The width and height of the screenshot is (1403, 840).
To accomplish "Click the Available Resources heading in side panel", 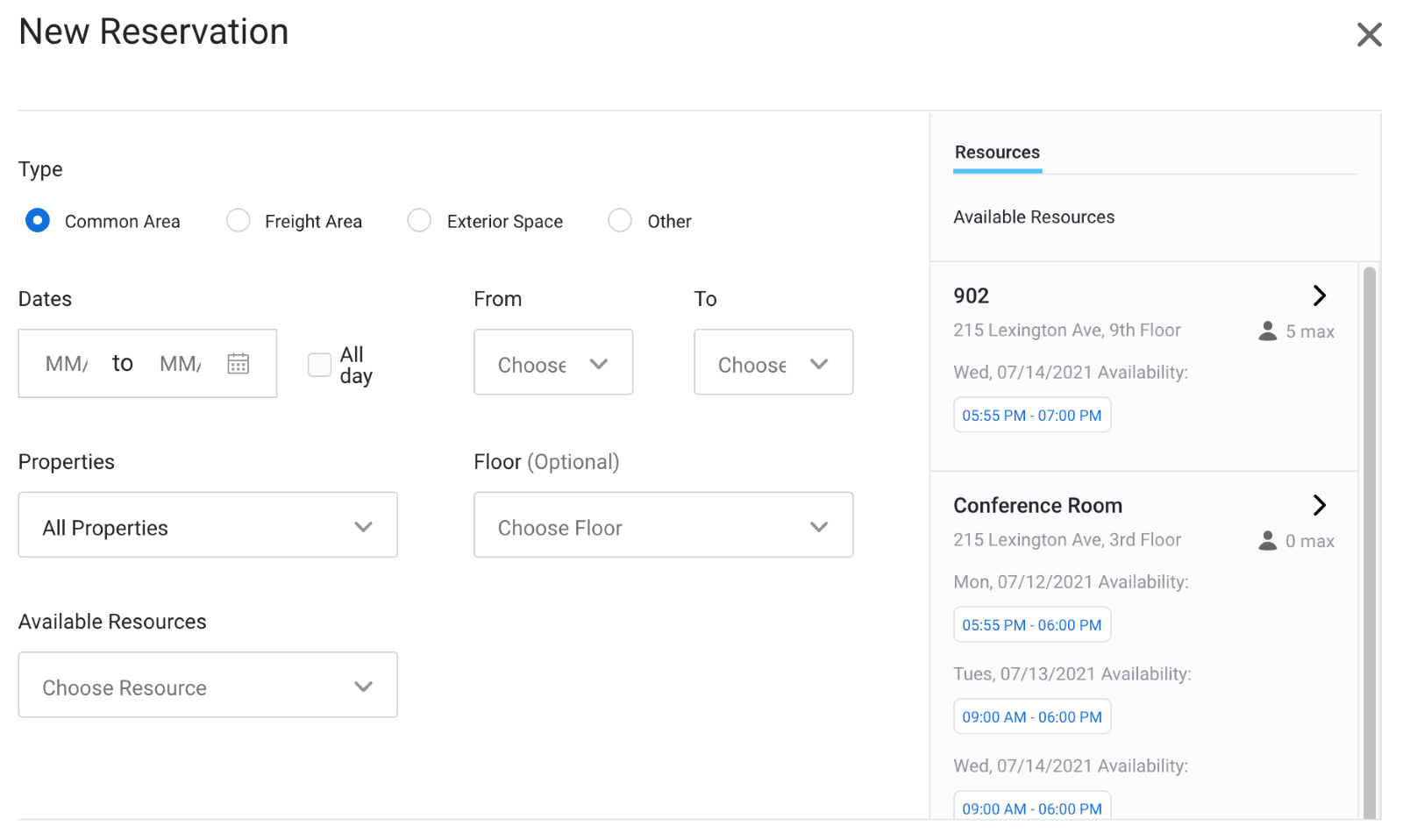I will (x=1034, y=217).
